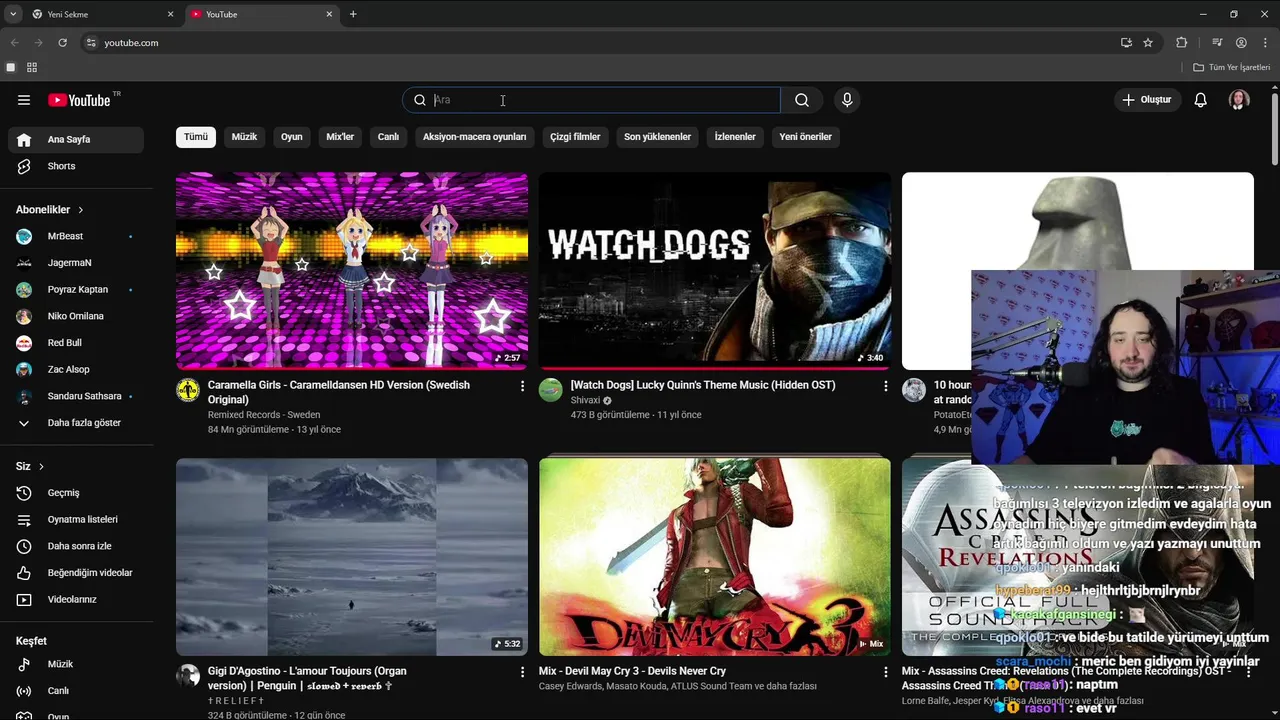Screen dimensions: 1280x720
Task: Open Shivaxi channel name link
Action: pos(585,400)
